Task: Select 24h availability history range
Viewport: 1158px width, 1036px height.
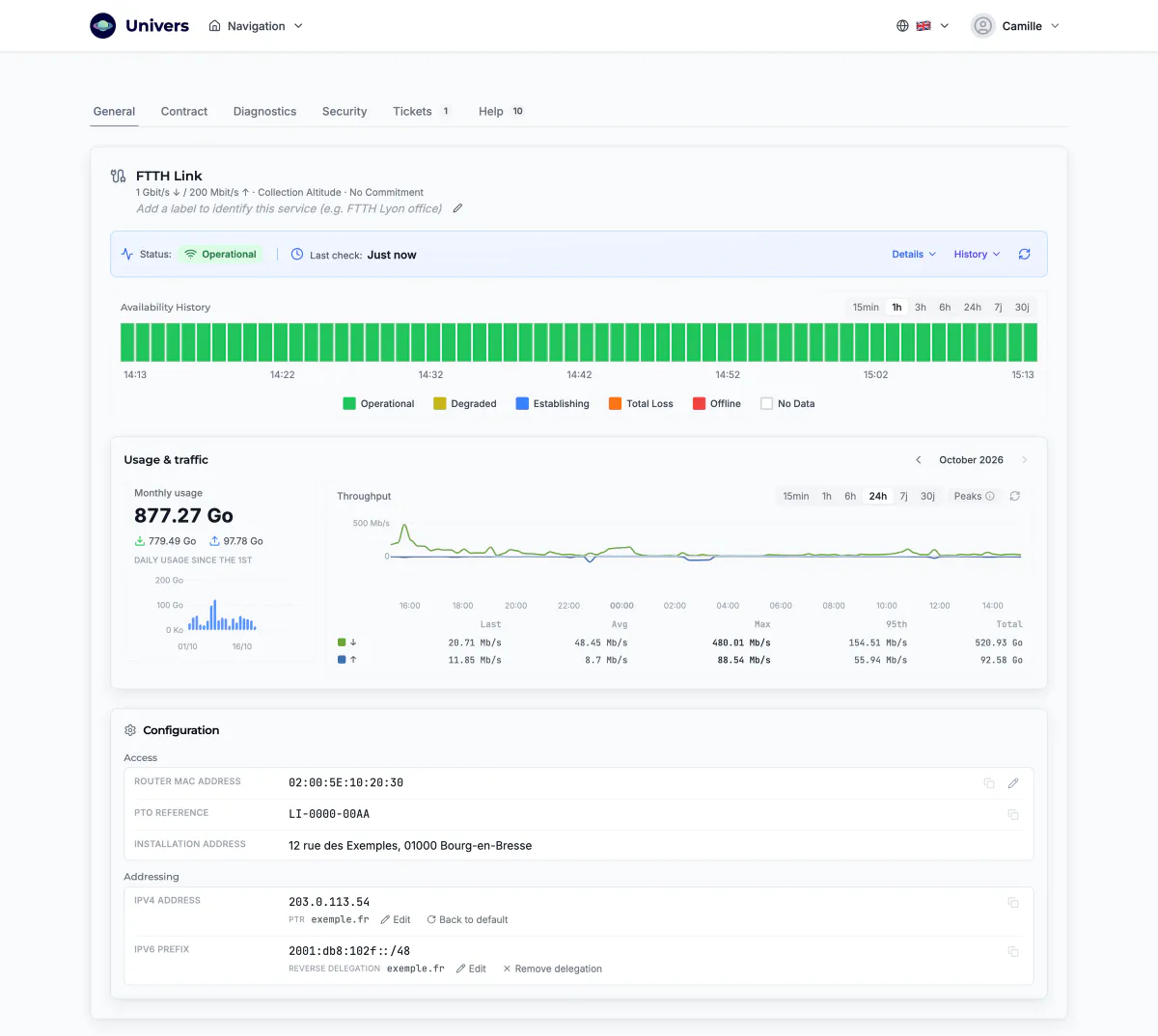Action: pyautogui.click(x=973, y=308)
